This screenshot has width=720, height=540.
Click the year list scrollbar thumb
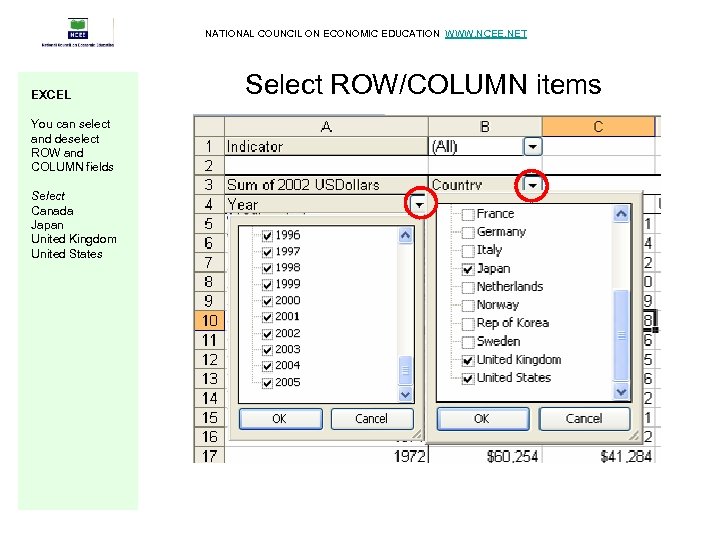(405, 370)
